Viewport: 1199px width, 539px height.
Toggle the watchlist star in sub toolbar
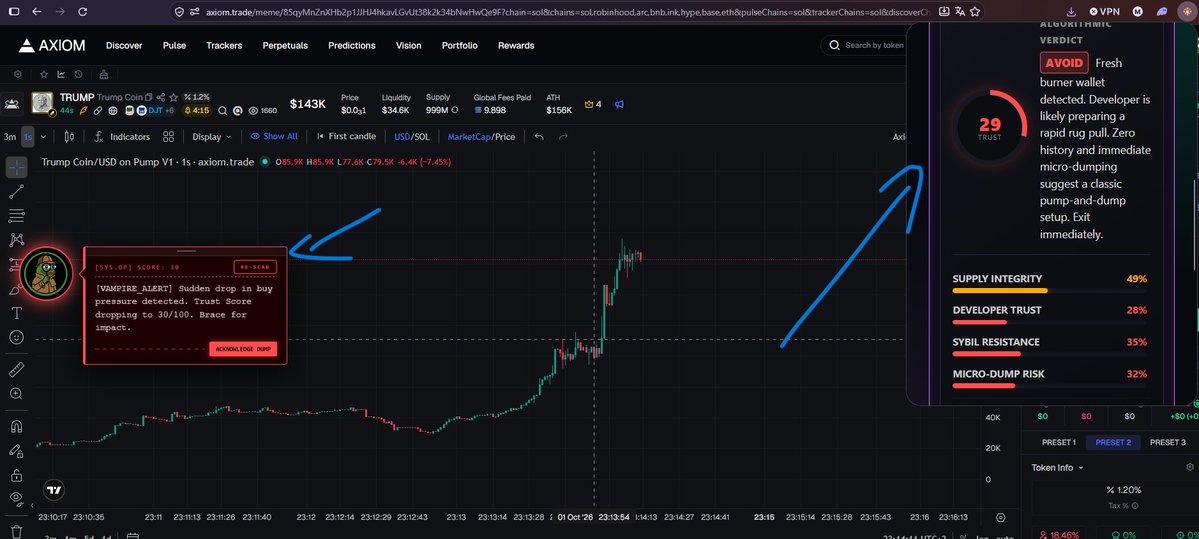pos(44,74)
